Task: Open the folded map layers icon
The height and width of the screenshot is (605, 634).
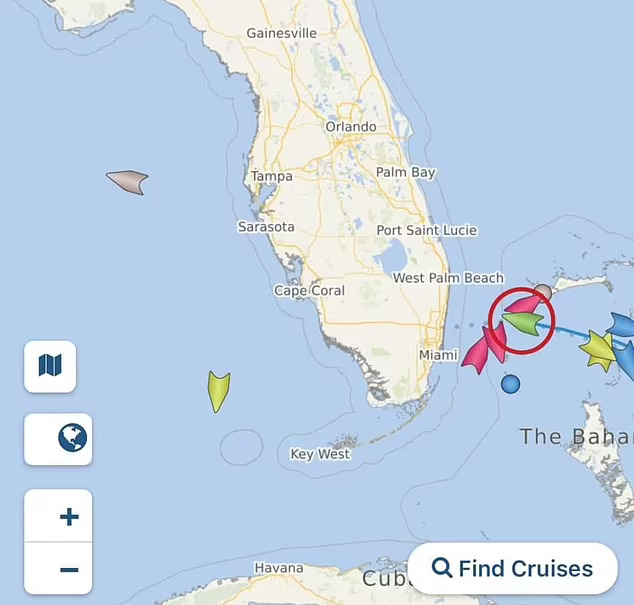Action: [50, 366]
